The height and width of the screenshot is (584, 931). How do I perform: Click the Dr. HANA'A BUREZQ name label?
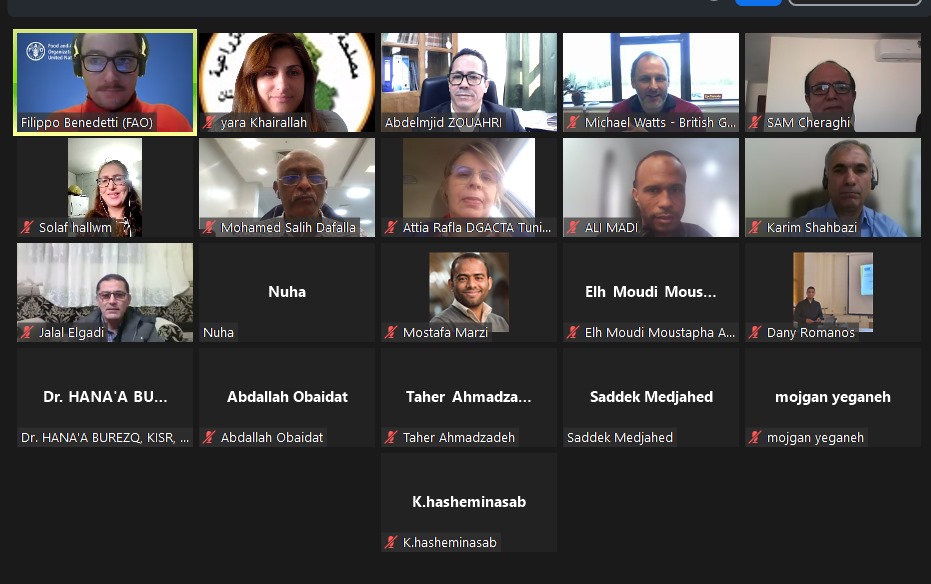[105, 437]
